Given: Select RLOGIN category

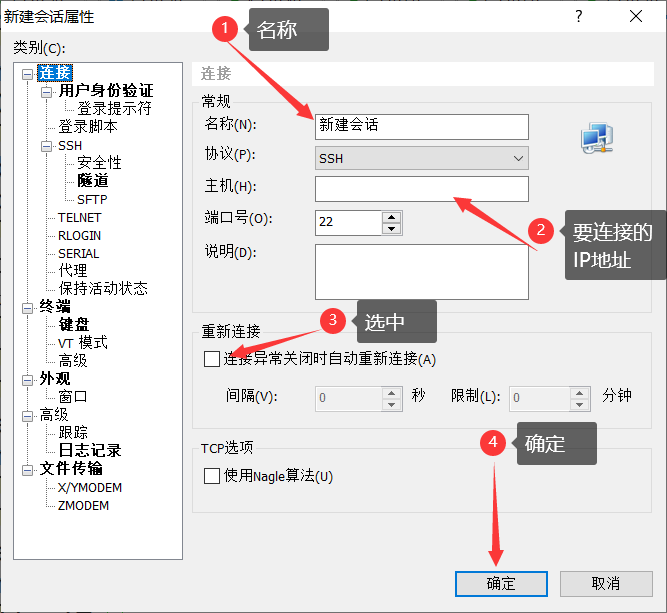Looking at the screenshot, I should click(x=80, y=235).
